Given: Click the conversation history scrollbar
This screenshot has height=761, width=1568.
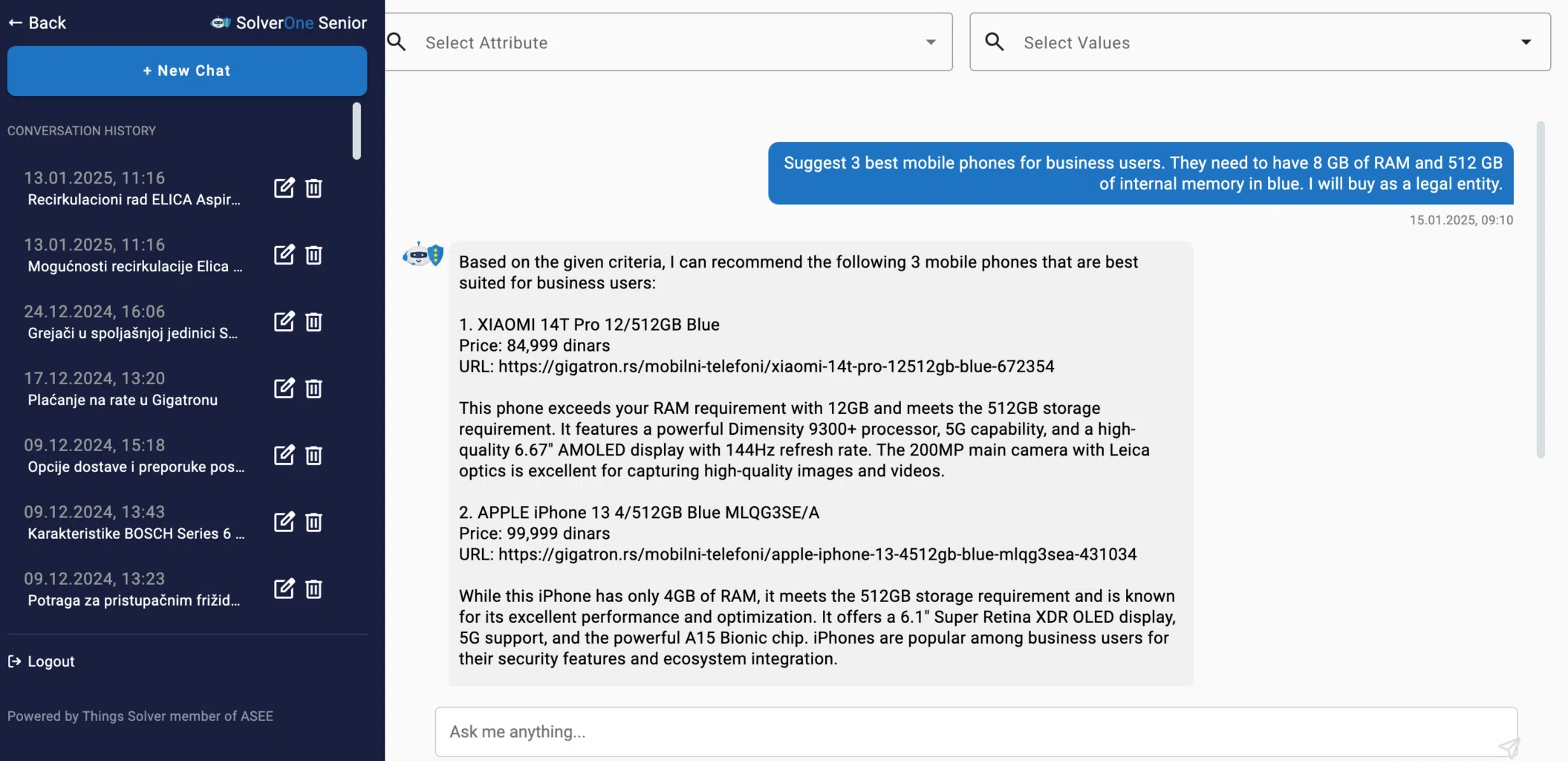Looking at the screenshot, I should (357, 131).
